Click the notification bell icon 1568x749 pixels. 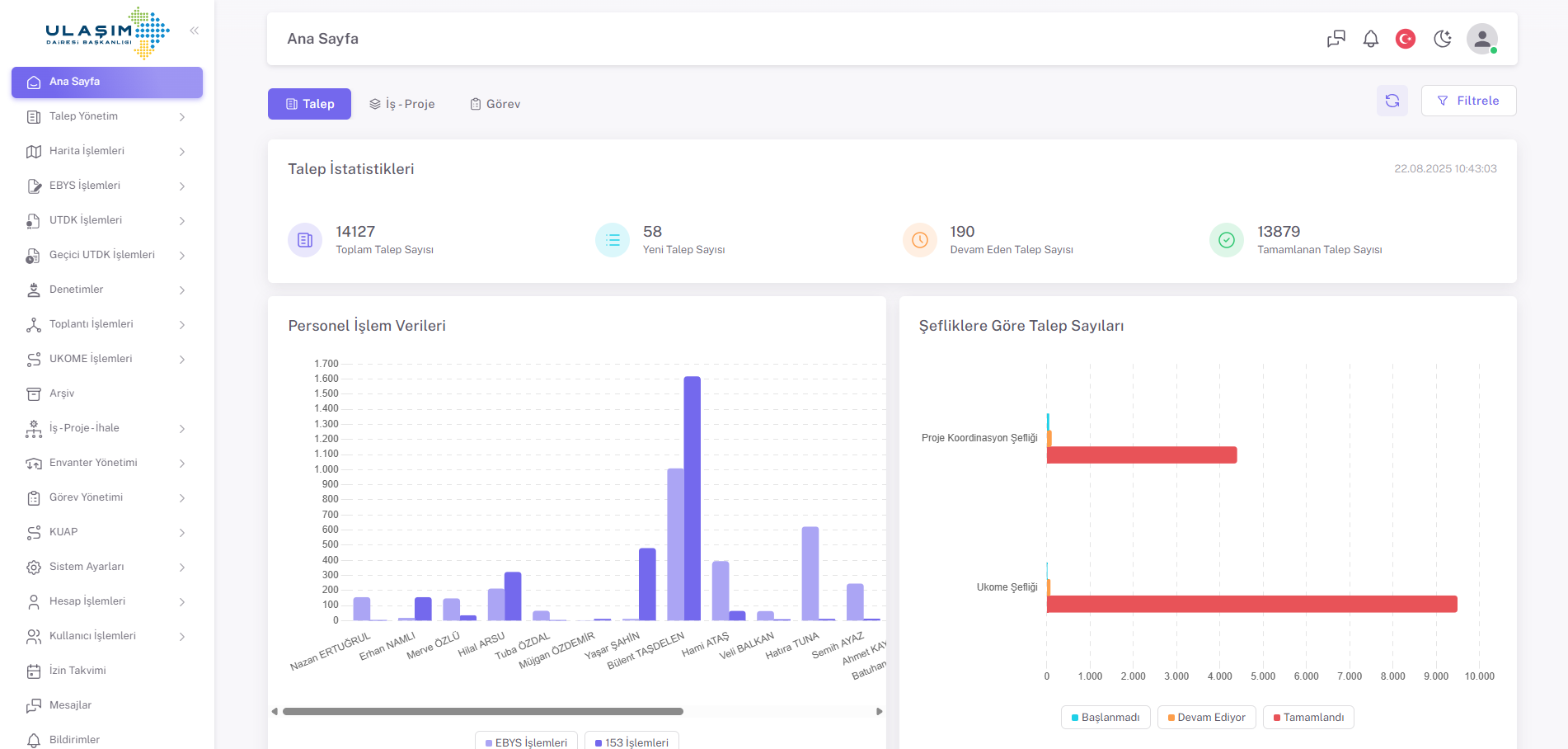[1370, 39]
